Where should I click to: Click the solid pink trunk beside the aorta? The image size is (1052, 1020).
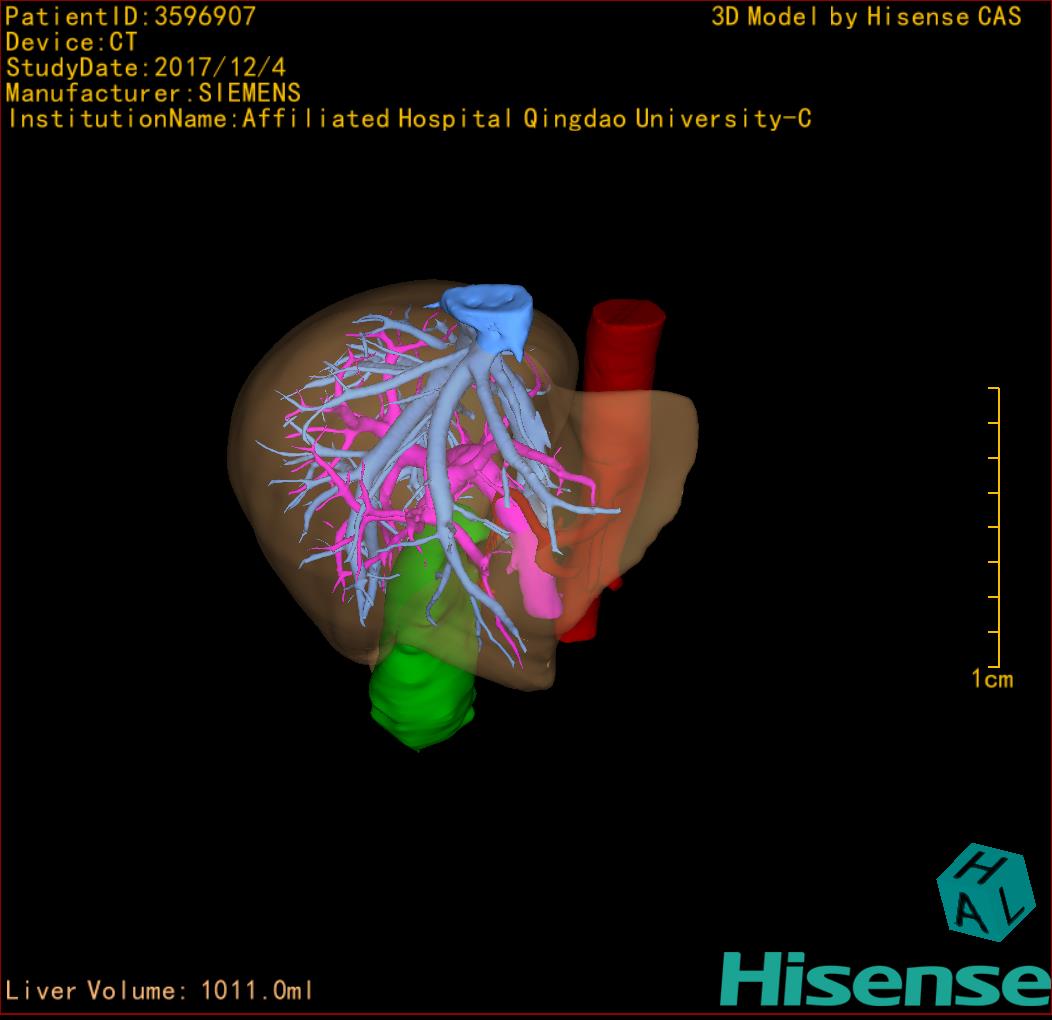click(x=537, y=580)
